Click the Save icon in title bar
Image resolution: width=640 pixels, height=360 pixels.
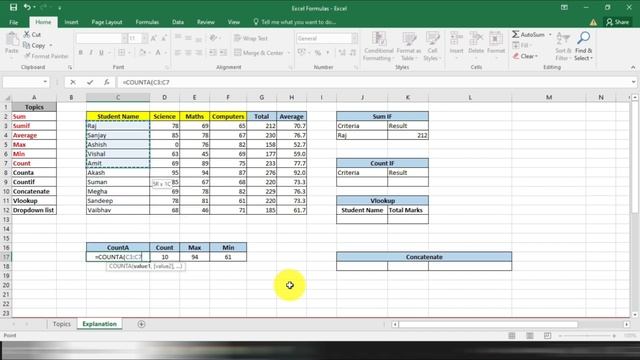click(x=13, y=7)
